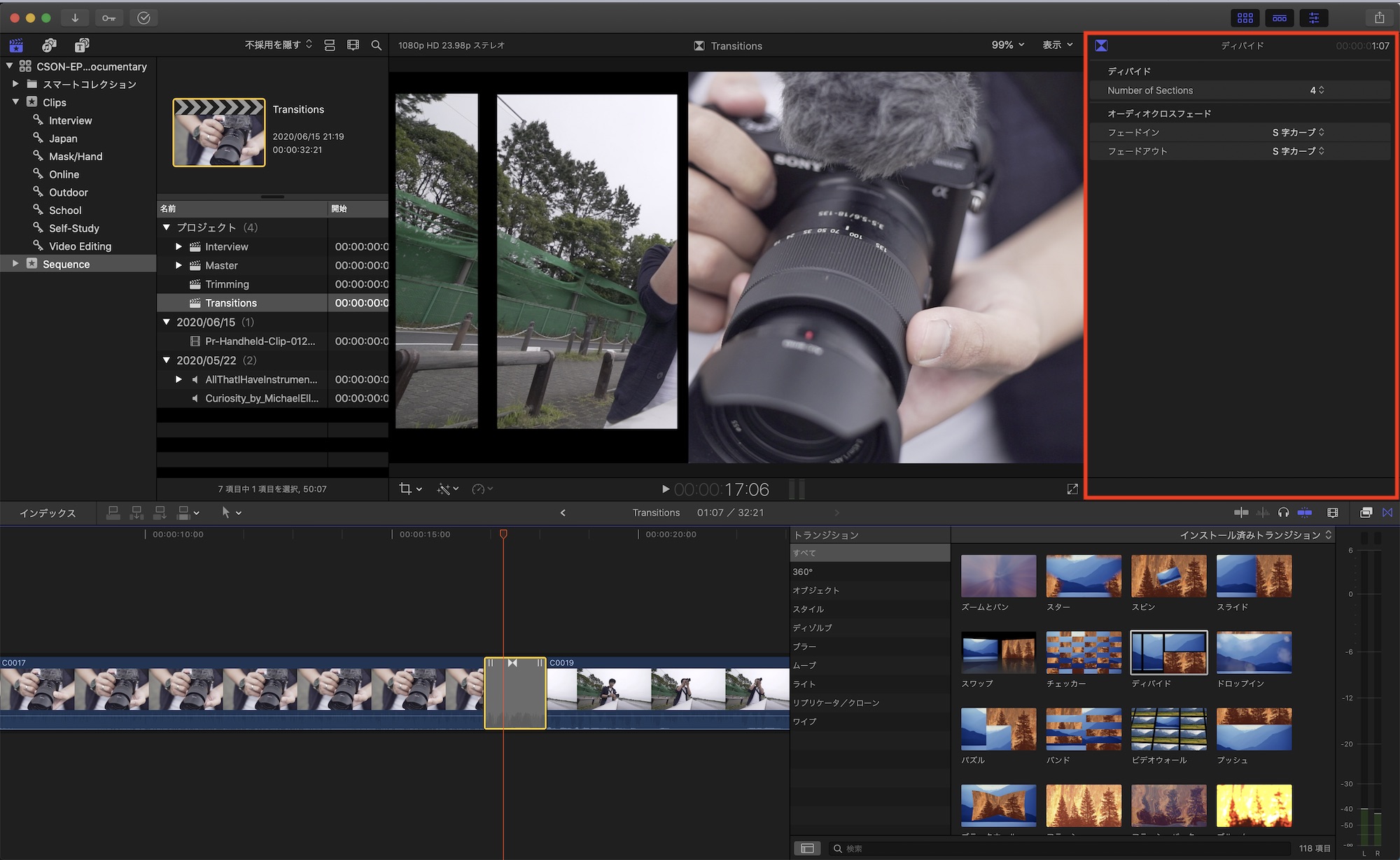Click the import media arrow icon

[75, 17]
